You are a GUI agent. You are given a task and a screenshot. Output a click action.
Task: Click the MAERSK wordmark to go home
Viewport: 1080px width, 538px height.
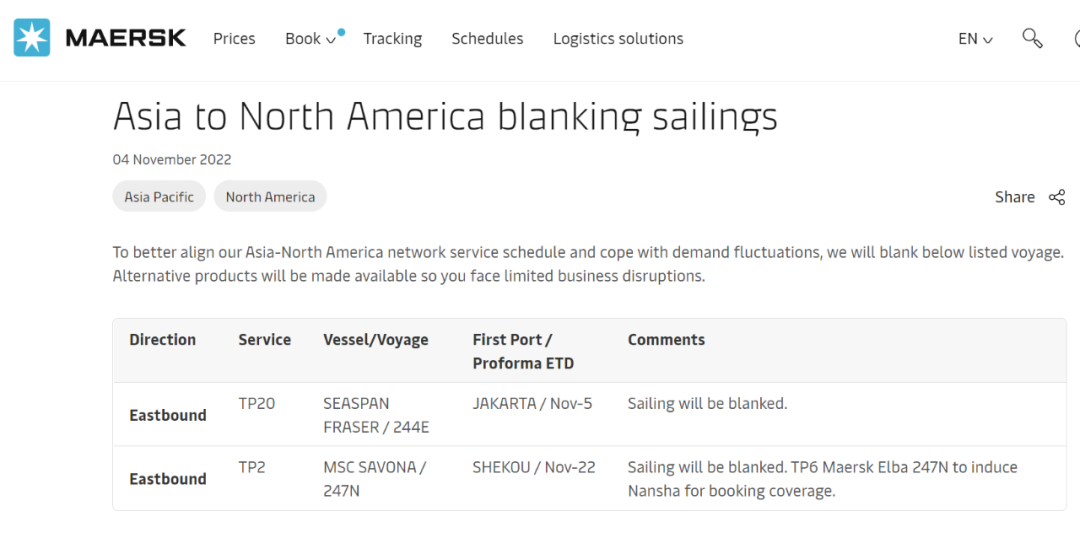click(125, 38)
